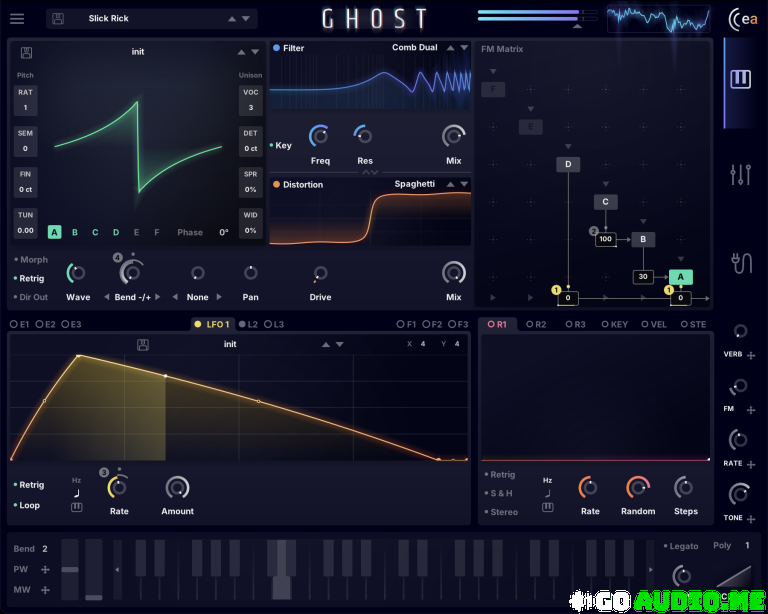Add modulation to TONE macro
This screenshot has width=768, height=614.
click(x=751, y=519)
